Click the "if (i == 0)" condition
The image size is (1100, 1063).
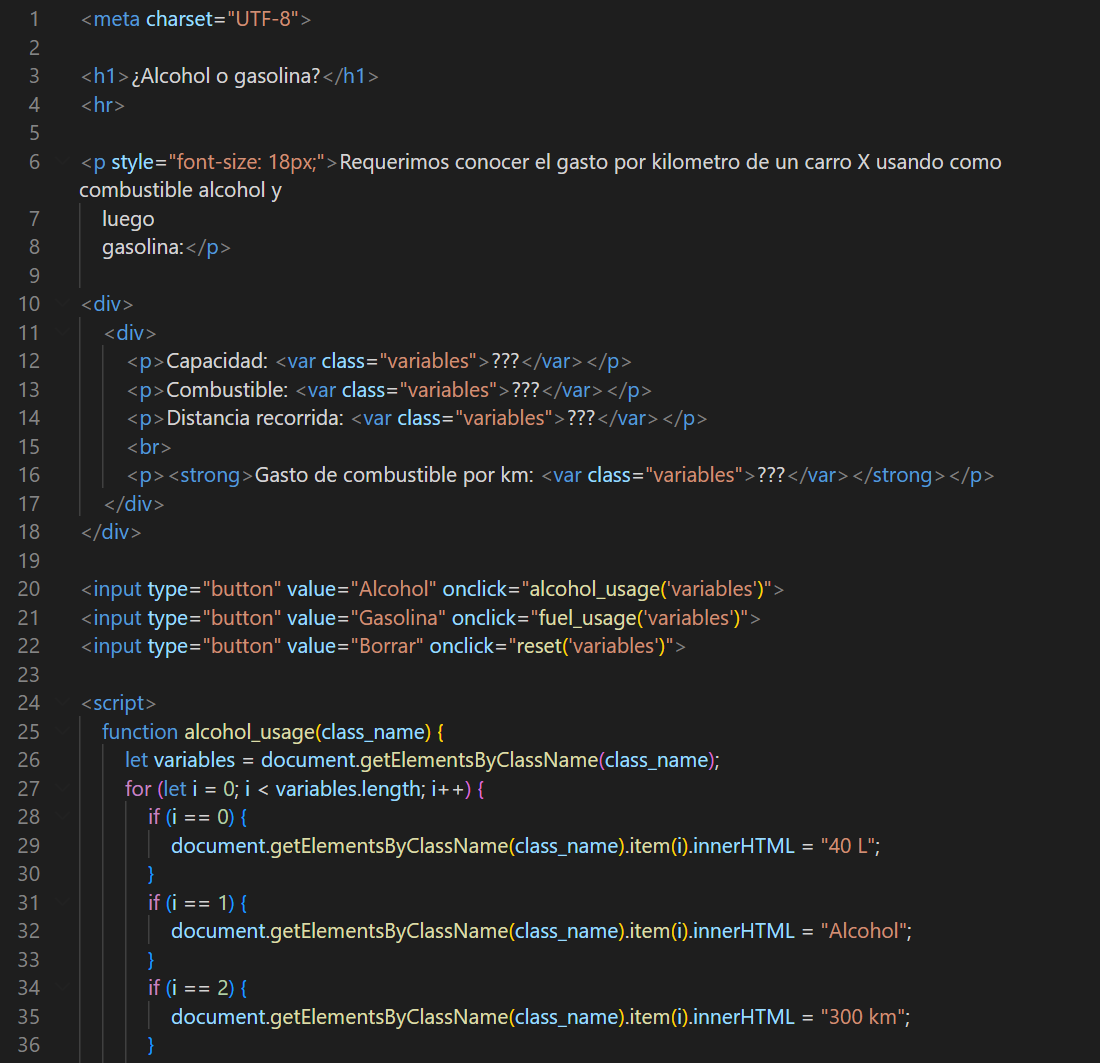191,817
